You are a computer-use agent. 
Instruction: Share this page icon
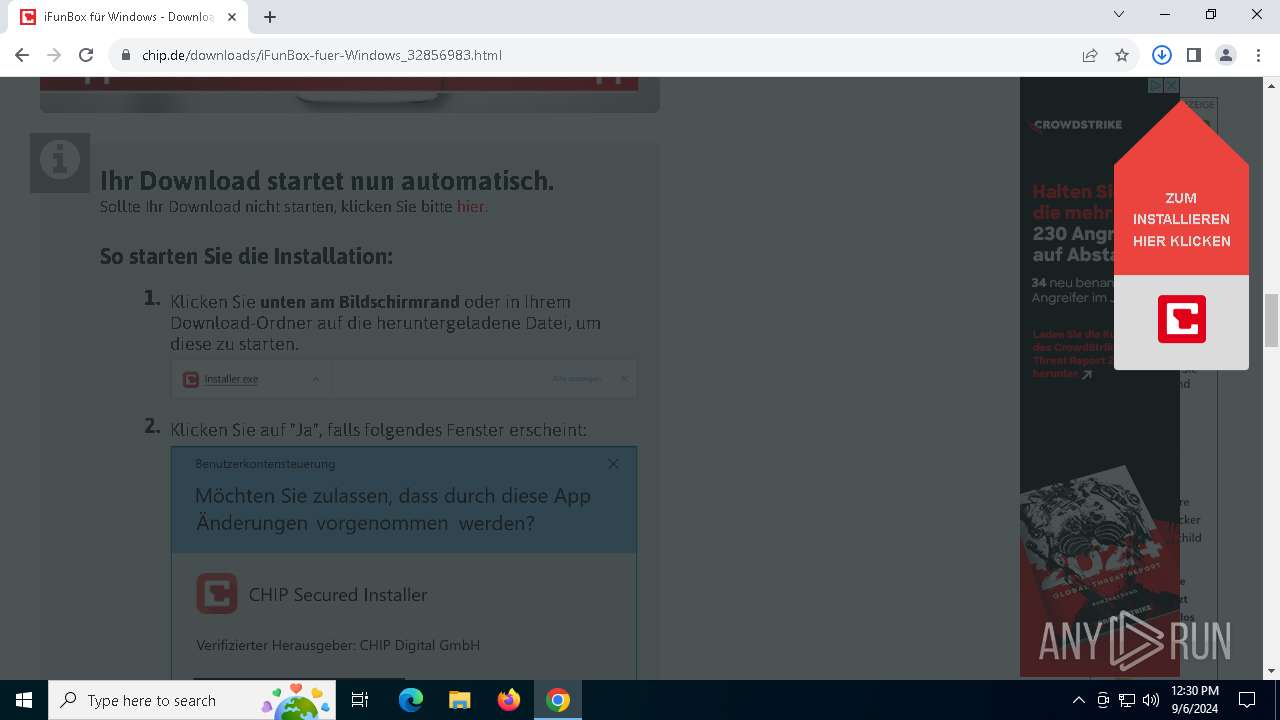[x=1090, y=55]
